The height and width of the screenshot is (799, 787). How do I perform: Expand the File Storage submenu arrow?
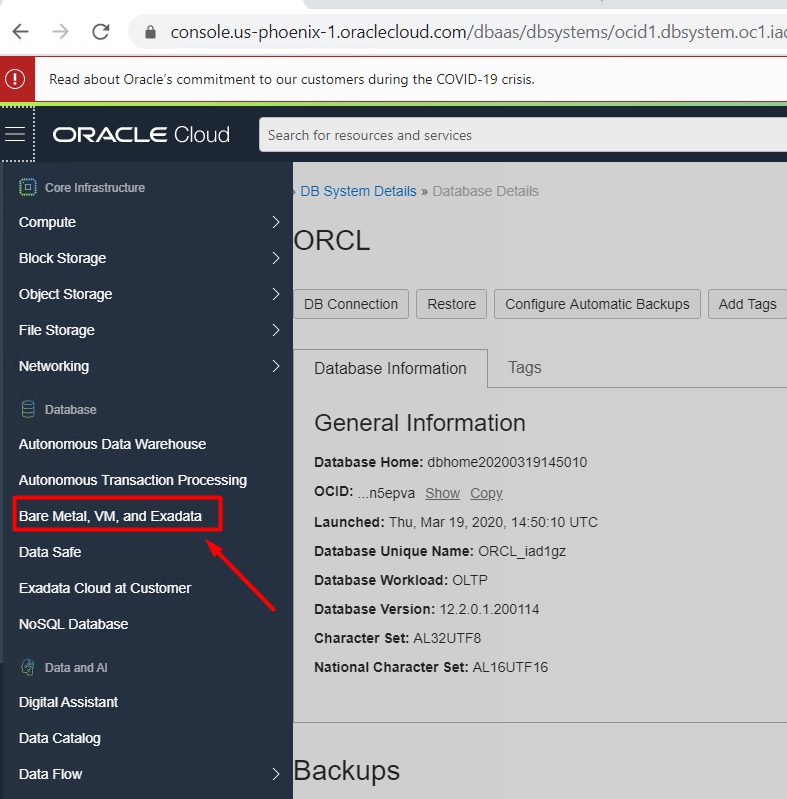(x=276, y=330)
